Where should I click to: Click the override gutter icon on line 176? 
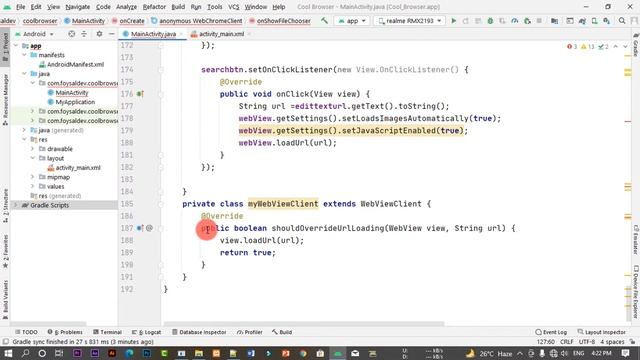(140, 94)
